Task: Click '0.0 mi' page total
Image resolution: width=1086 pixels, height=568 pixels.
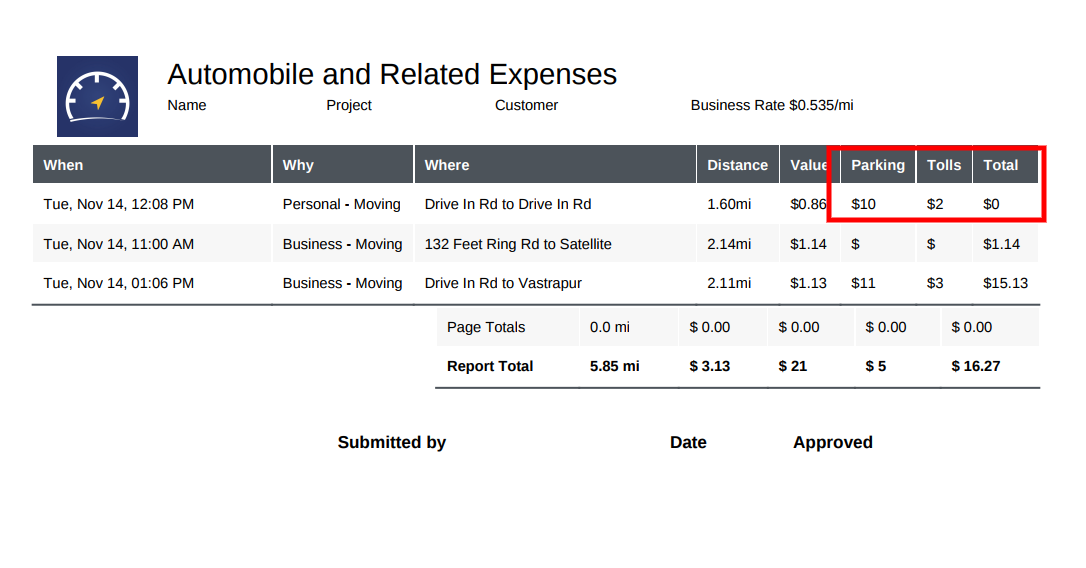Action: click(x=609, y=328)
